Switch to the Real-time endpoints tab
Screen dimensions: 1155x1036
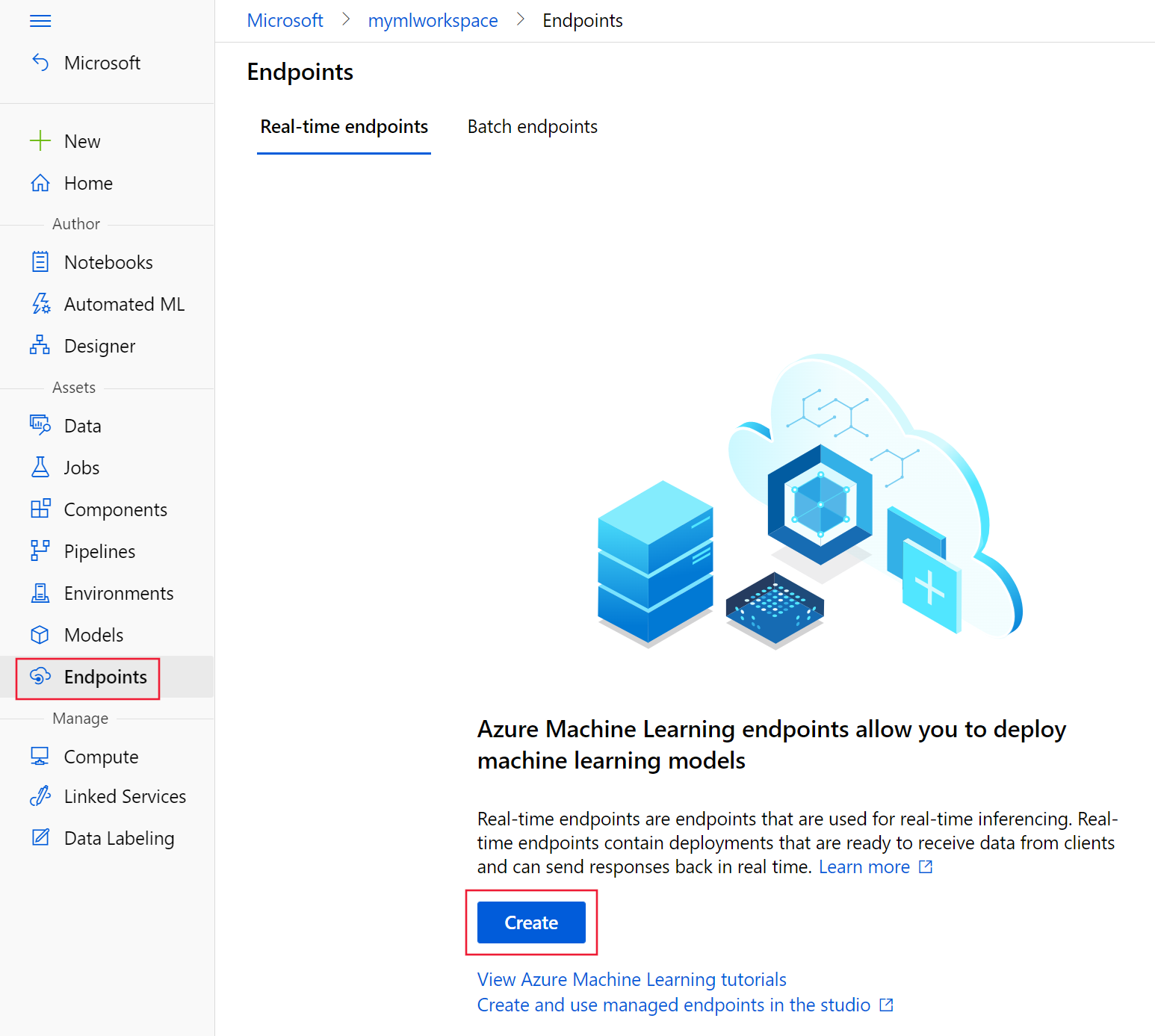coord(344,127)
